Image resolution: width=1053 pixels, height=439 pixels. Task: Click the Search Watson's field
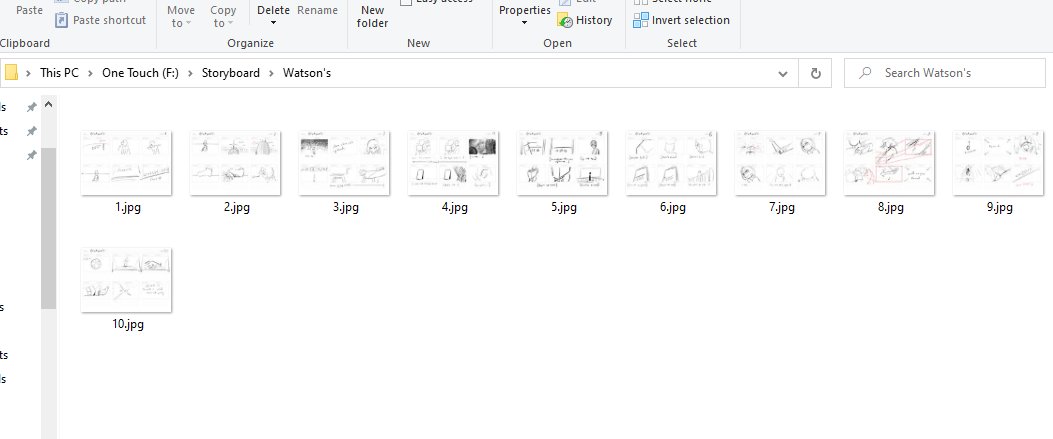pyautogui.click(x=944, y=73)
